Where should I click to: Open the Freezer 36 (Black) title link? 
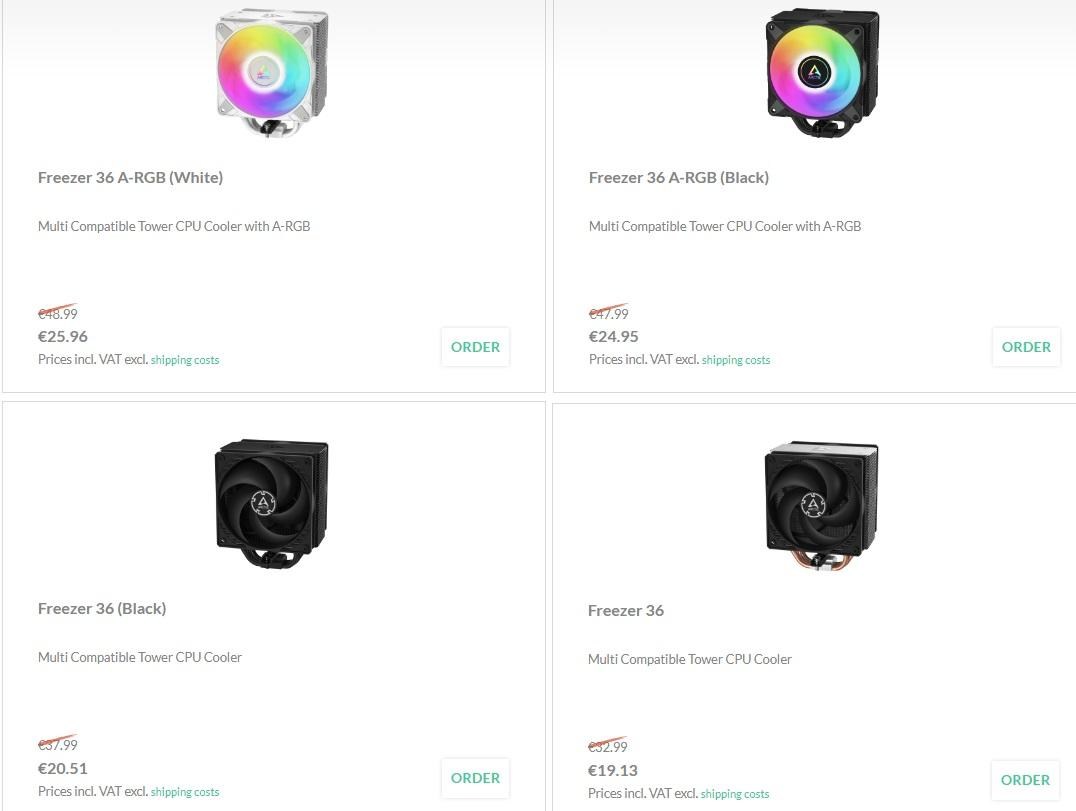[102, 609]
